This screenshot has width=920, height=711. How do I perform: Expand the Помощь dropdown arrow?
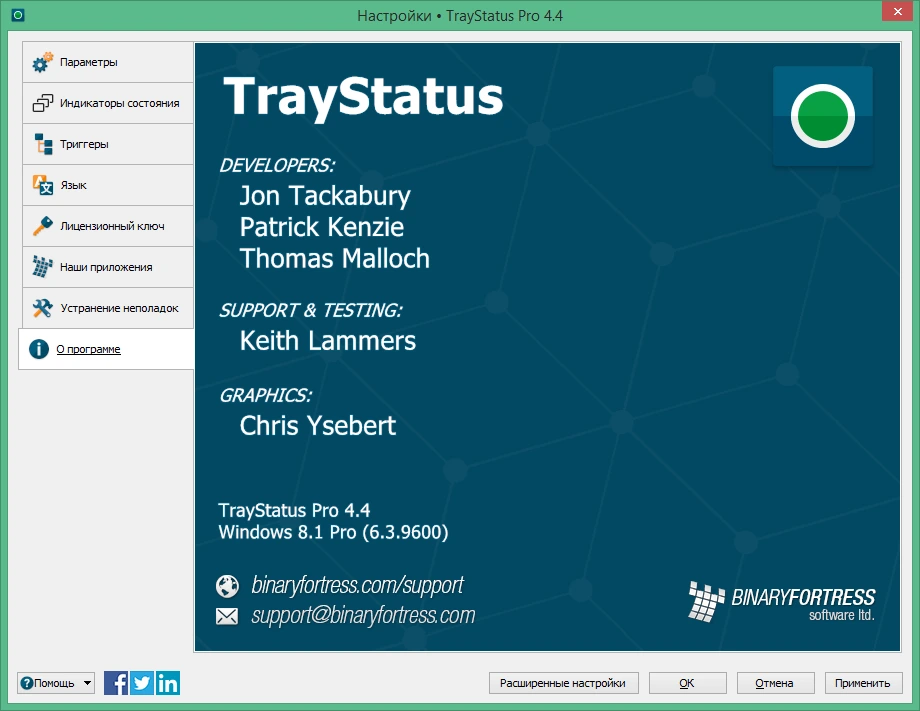coord(87,683)
